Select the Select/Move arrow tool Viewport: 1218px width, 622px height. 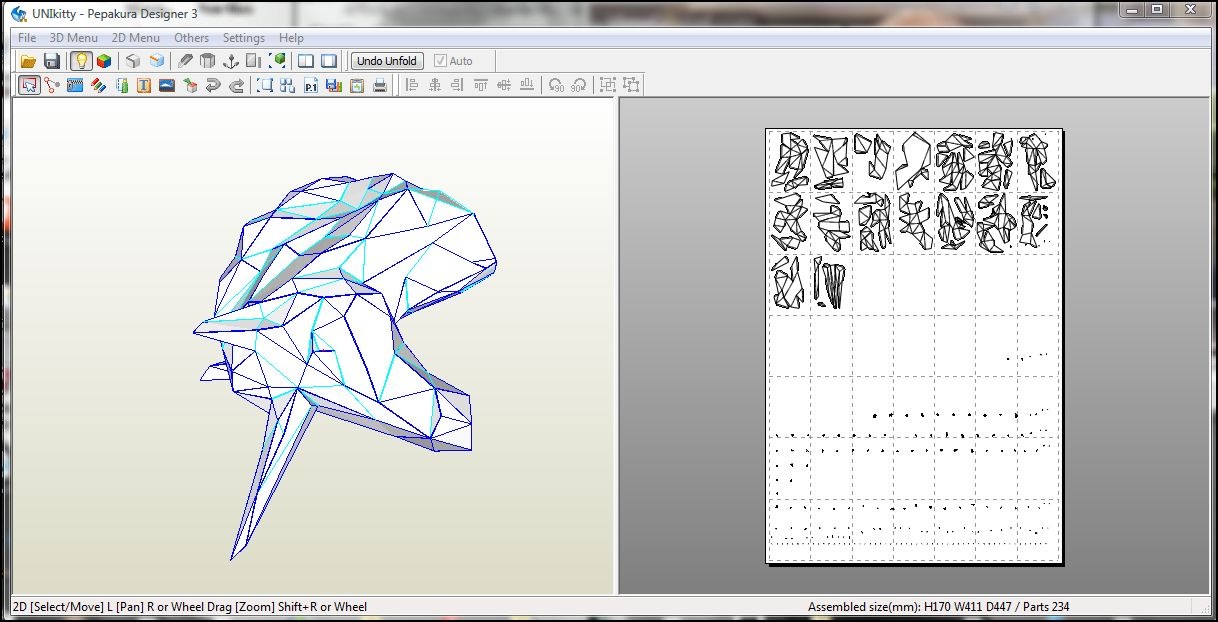pyautogui.click(x=29, y=85)
